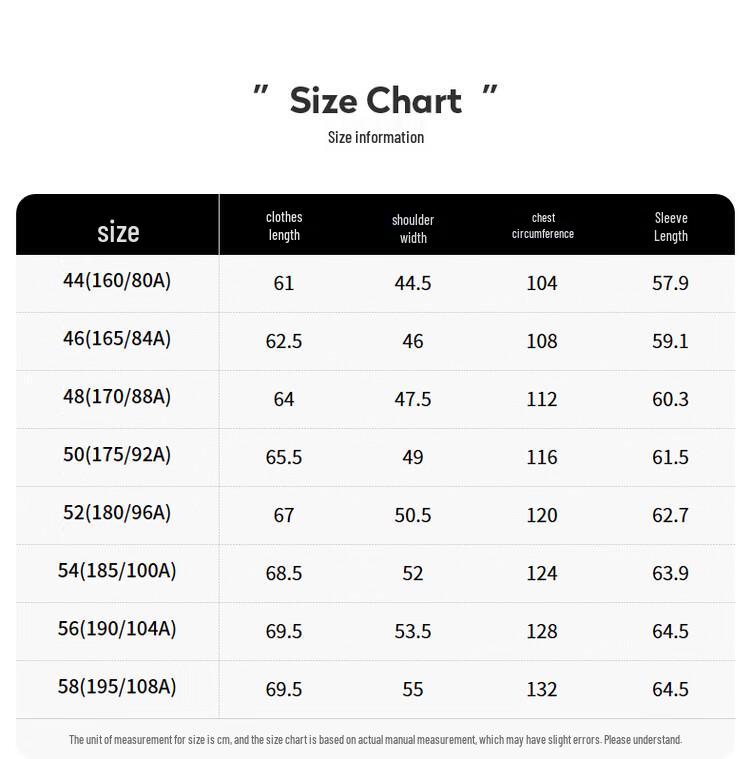This screenshot has height=759, width=750.
Task: Click the "chest circumference" column header
Action: (543, 226)
